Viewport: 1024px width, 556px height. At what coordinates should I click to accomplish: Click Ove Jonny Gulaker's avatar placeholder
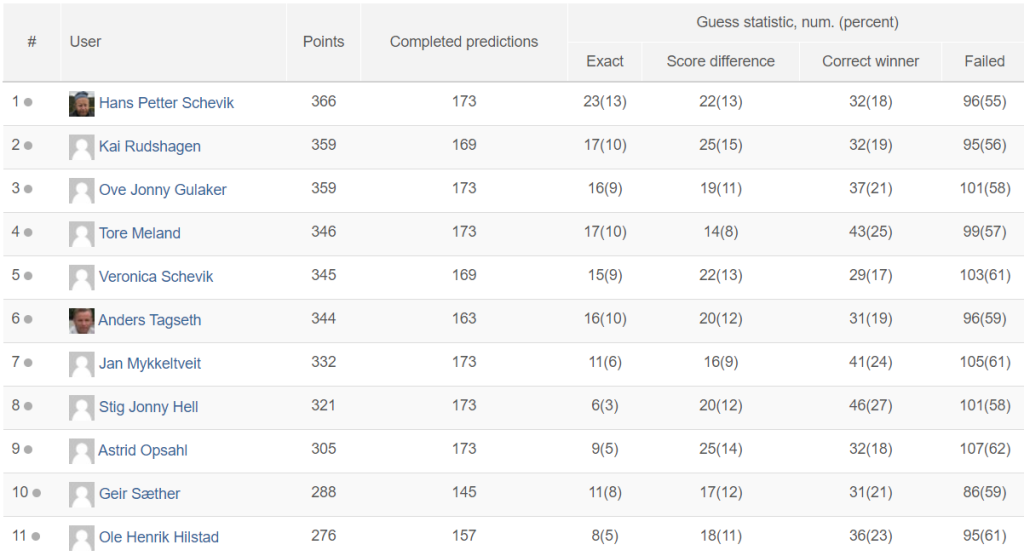click(x=82, y=190)
